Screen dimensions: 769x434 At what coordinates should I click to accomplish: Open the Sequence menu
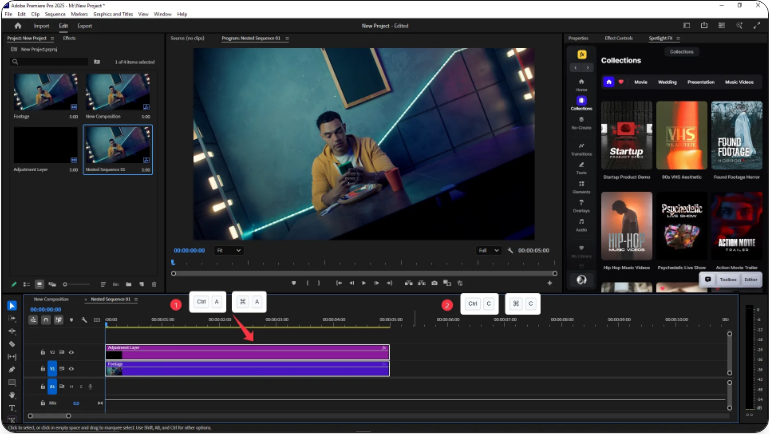point(53,14)
